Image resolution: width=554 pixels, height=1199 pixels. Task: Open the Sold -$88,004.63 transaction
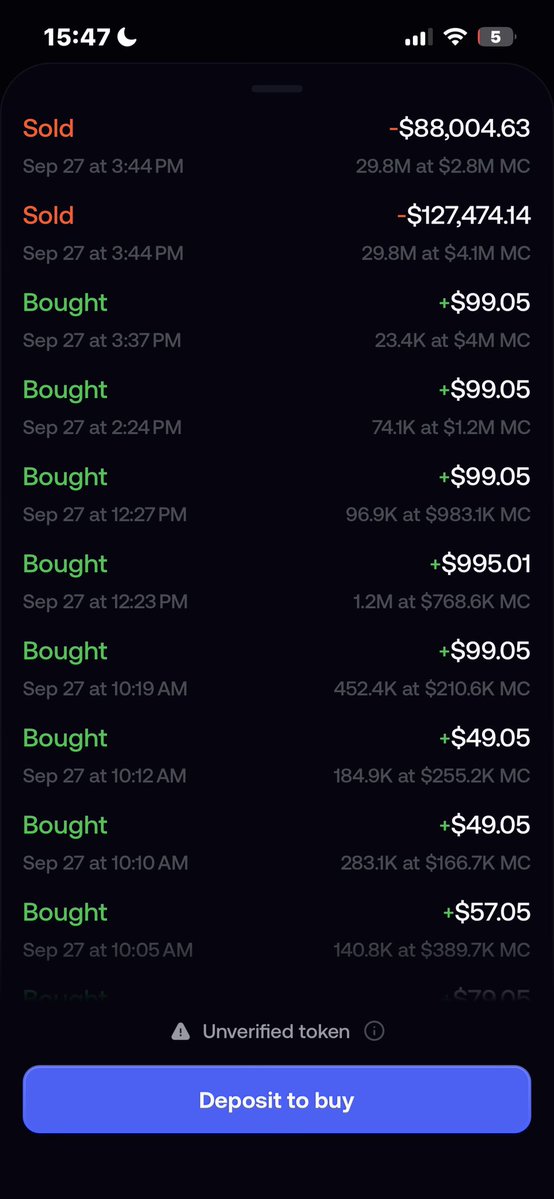[277, 145]
